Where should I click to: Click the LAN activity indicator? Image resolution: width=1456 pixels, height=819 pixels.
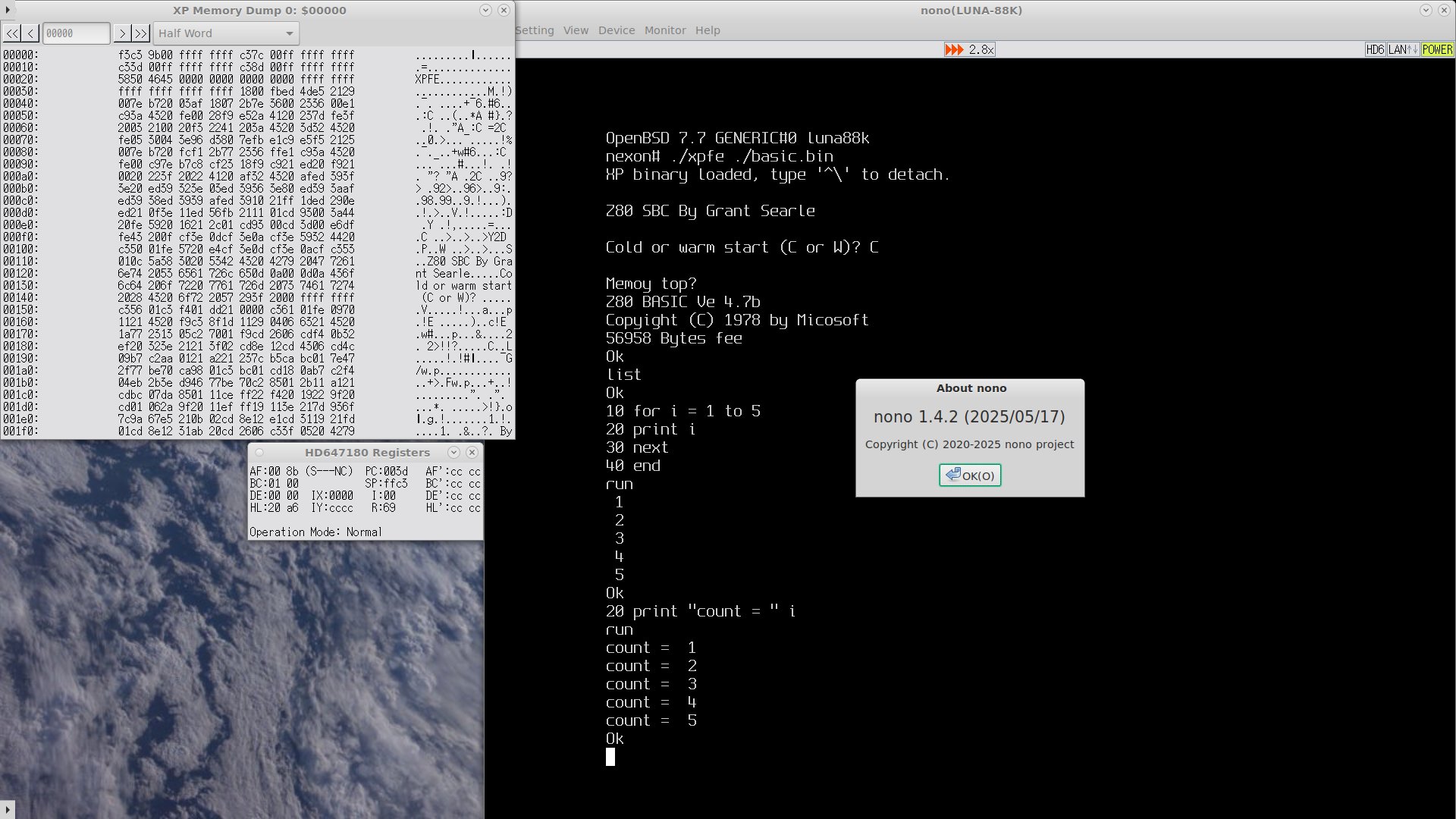1402,49
